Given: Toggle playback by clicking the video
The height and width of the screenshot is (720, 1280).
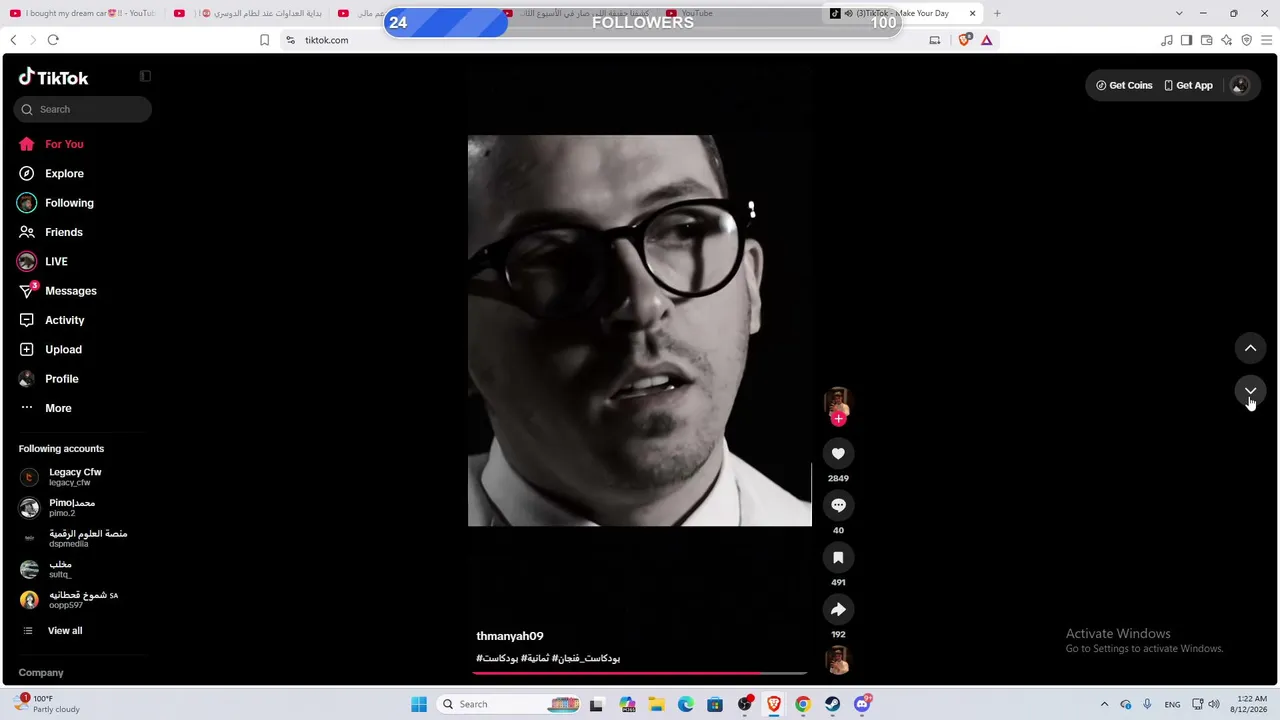Looking at the screenshot, I should (640, 330).
